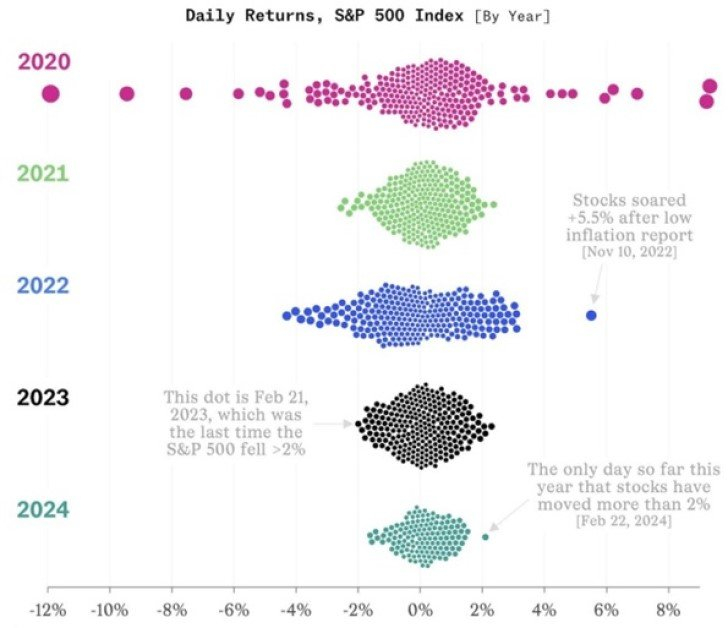This screenshot has height=628, width=728.
Task: Select the -6% x-axis label
Action: [x=233, y=609]
